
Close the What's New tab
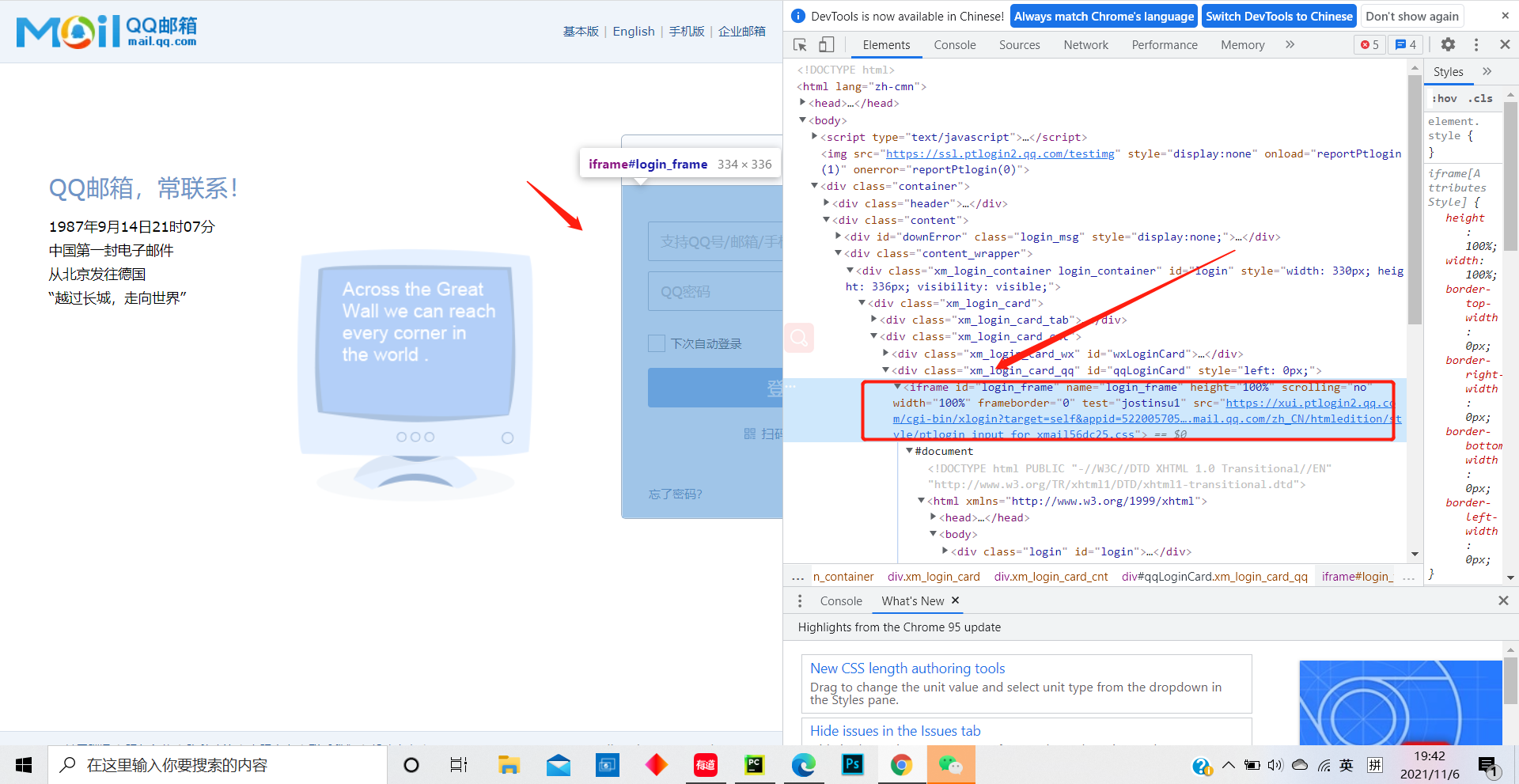point(955,600)
